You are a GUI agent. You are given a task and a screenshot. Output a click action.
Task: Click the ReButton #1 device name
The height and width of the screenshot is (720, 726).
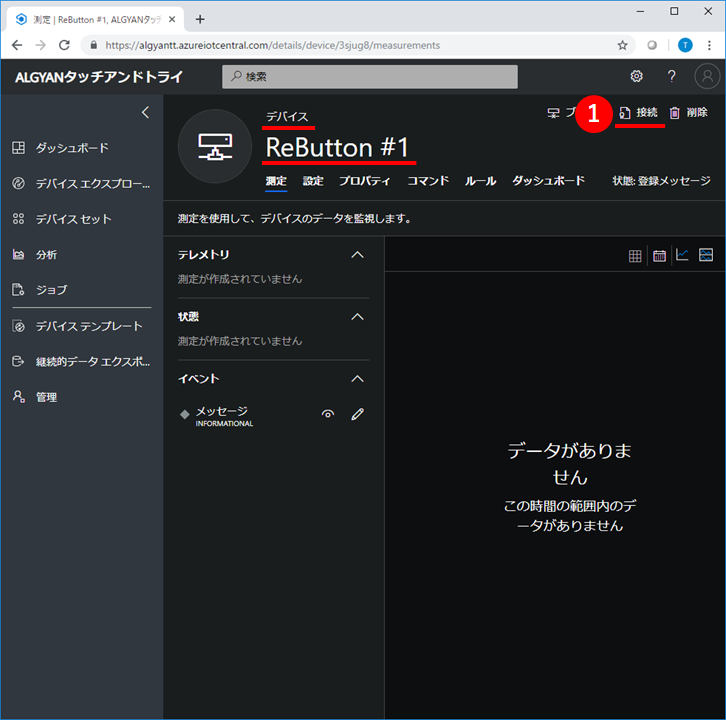(338, 148)
